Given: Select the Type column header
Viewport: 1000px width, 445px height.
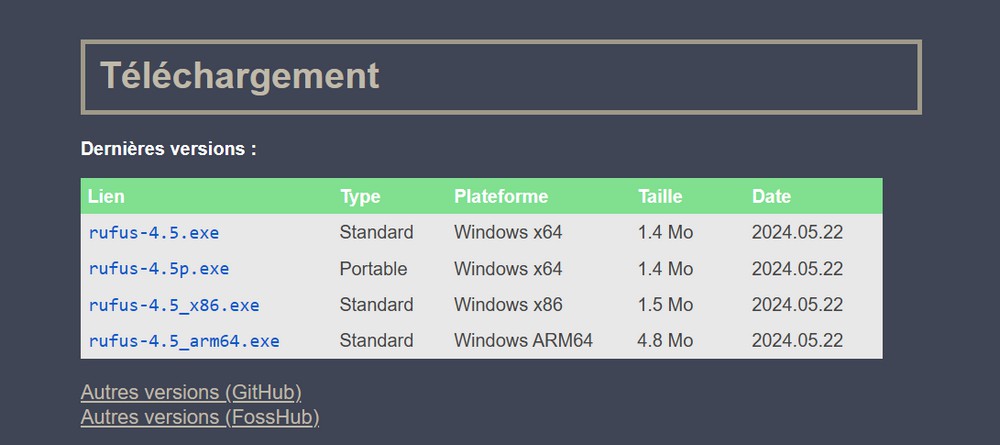Looking at the screenshot, I should click(x=360, y=196).
